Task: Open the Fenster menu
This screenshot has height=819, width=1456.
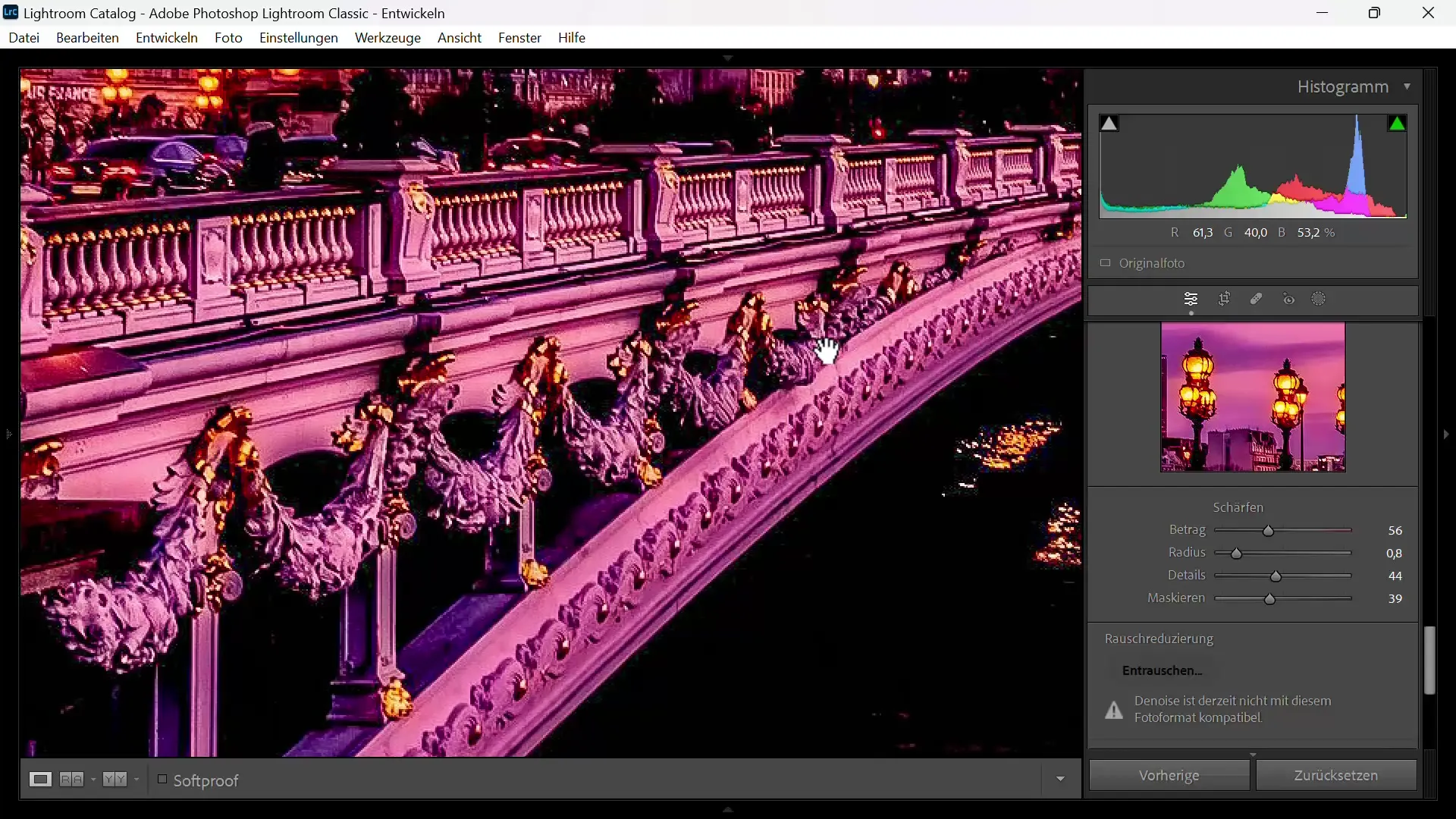Action: [520, 38]
